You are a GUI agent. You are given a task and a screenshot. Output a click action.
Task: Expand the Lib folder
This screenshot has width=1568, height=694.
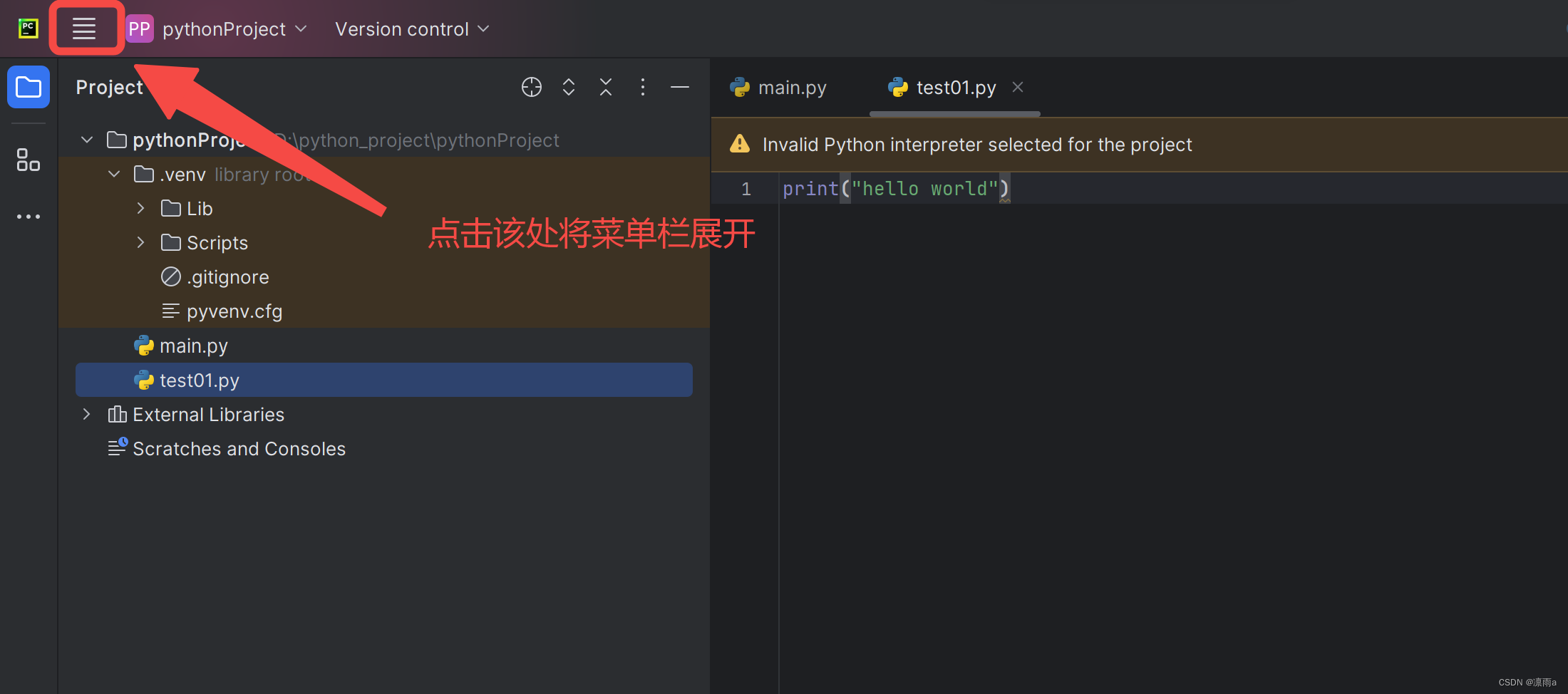click(x=141, y=208)
